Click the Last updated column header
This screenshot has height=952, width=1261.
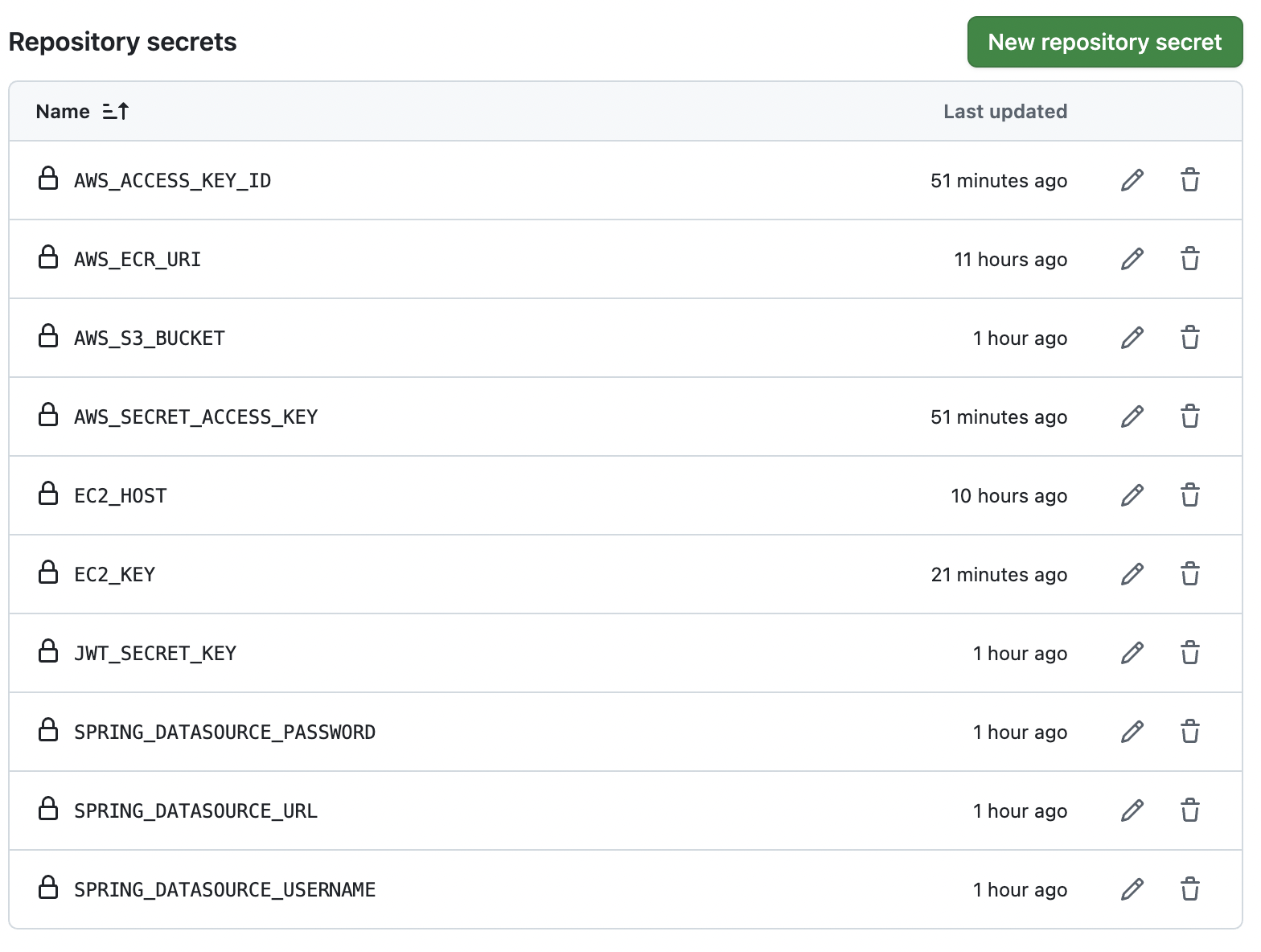pyautogui.click(x=1005, y=112)
